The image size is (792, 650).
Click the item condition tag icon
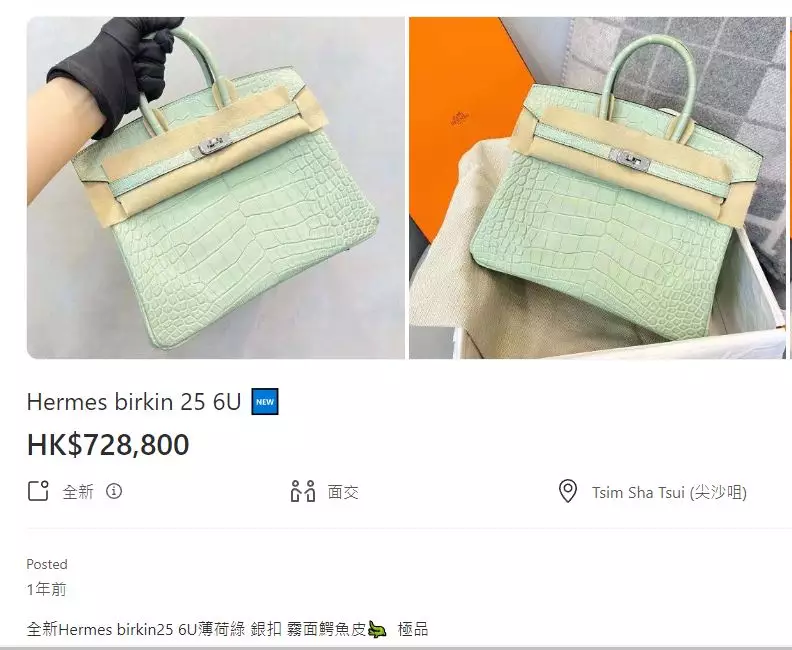click(38, 491)
